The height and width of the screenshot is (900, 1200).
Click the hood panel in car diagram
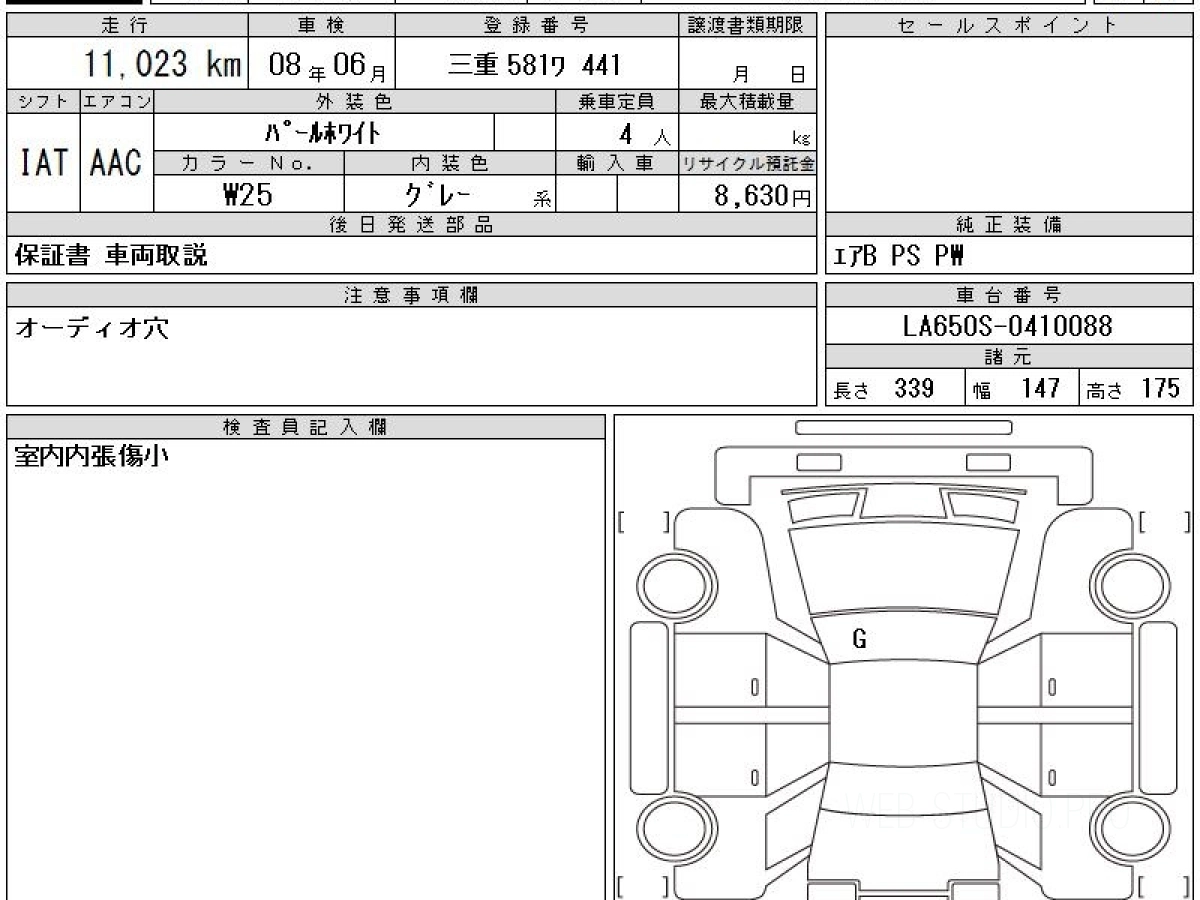(903, 569)
